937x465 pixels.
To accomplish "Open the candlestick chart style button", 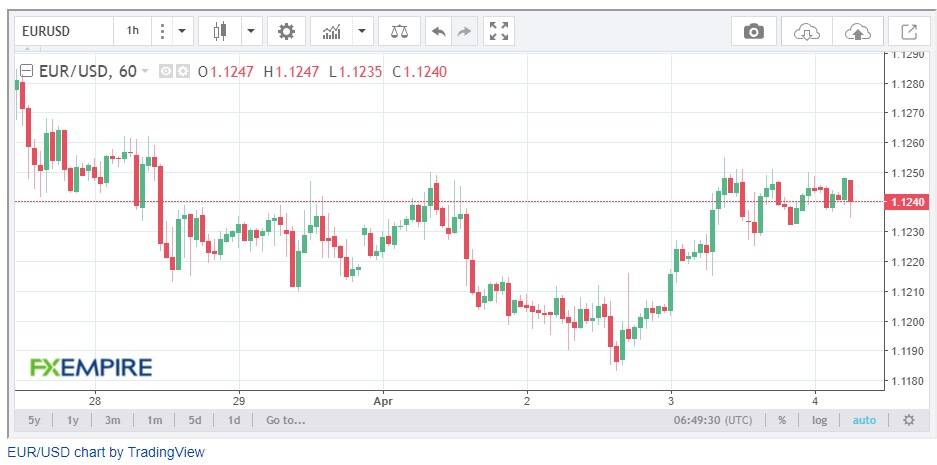I will click(220, 31).
